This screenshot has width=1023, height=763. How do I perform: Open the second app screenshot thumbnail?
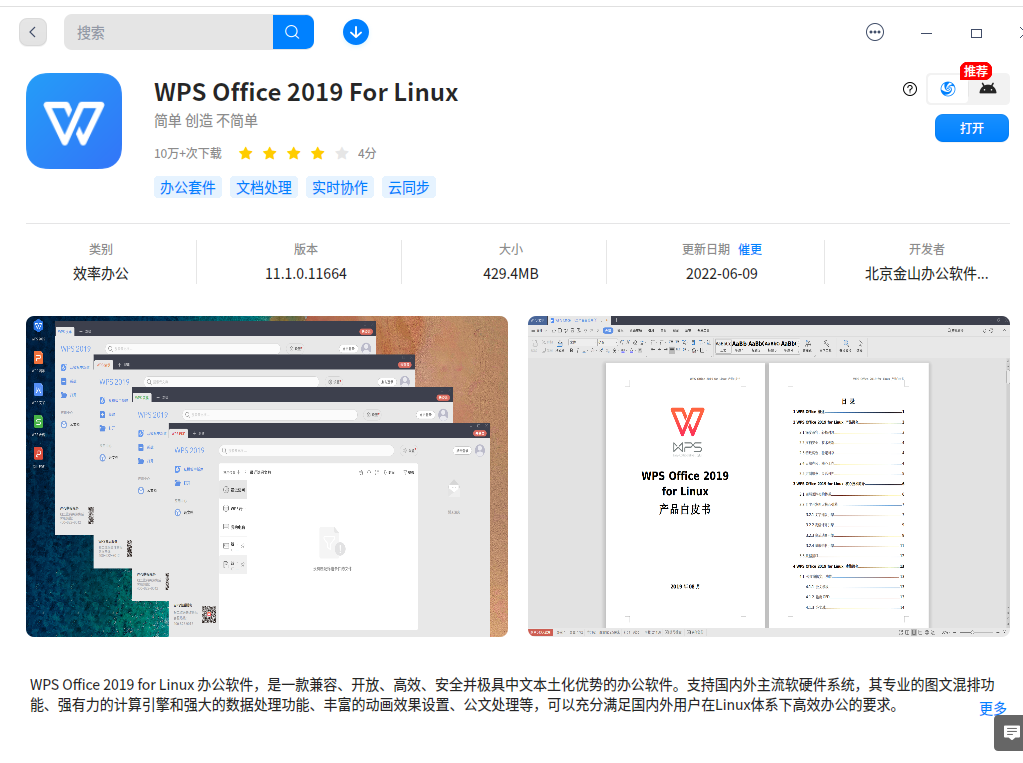pyautogui.click(x=768, y=475)
